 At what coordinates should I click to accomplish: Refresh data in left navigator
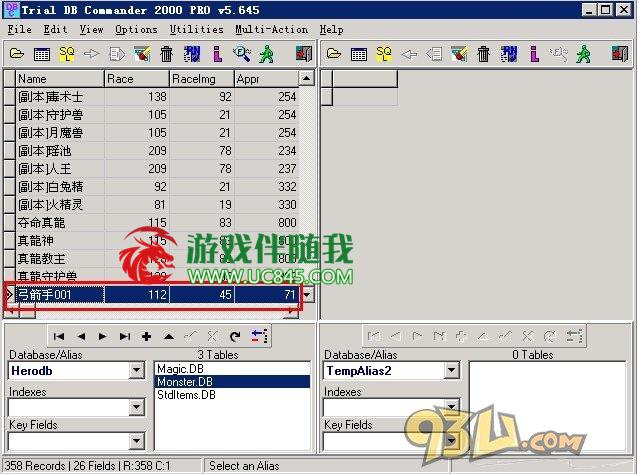(235, 336)
